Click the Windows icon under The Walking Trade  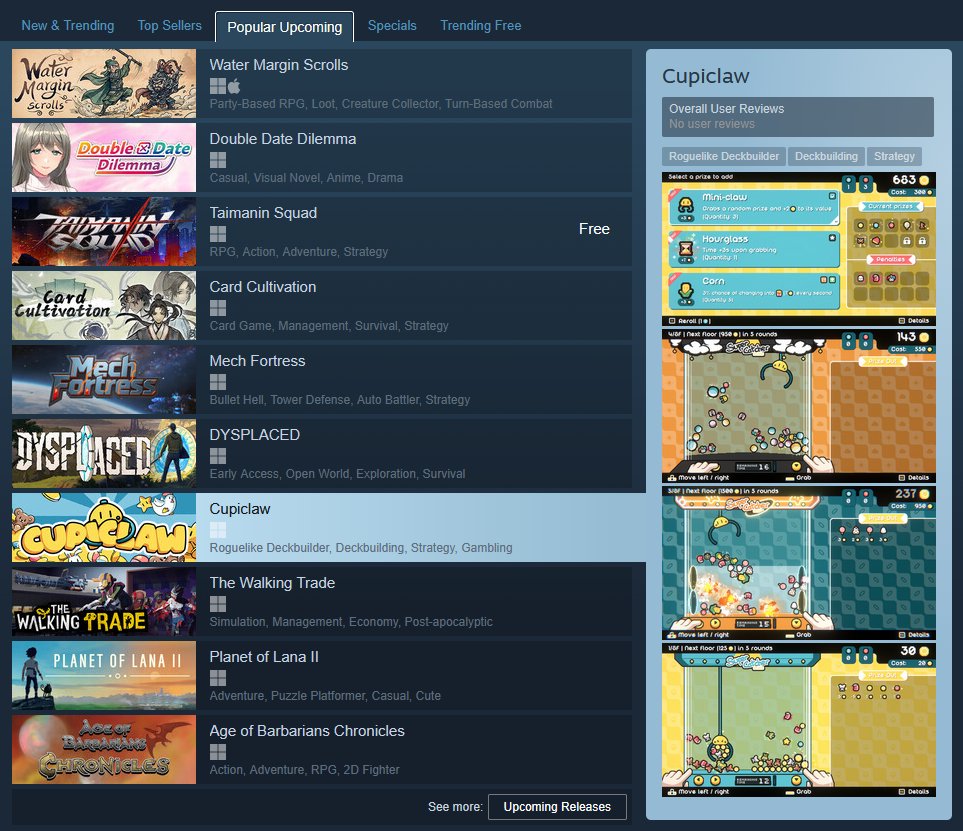(x=217, y=604)
